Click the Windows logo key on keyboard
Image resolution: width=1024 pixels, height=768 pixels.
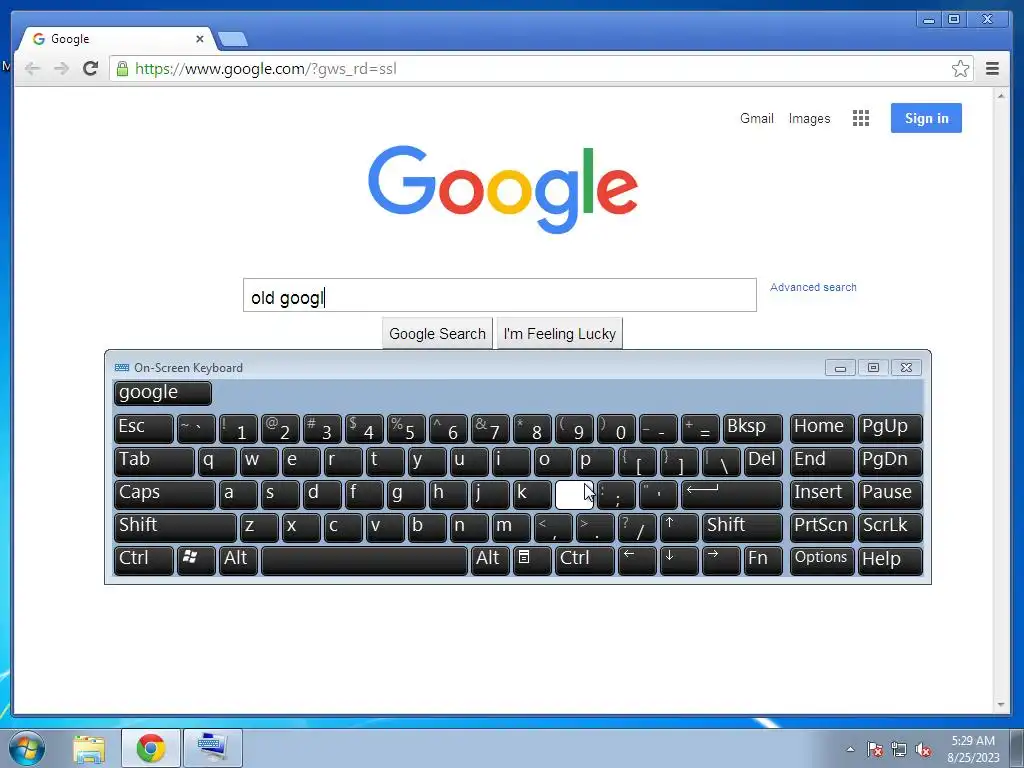pyautogui.click(x=196, y=560)
